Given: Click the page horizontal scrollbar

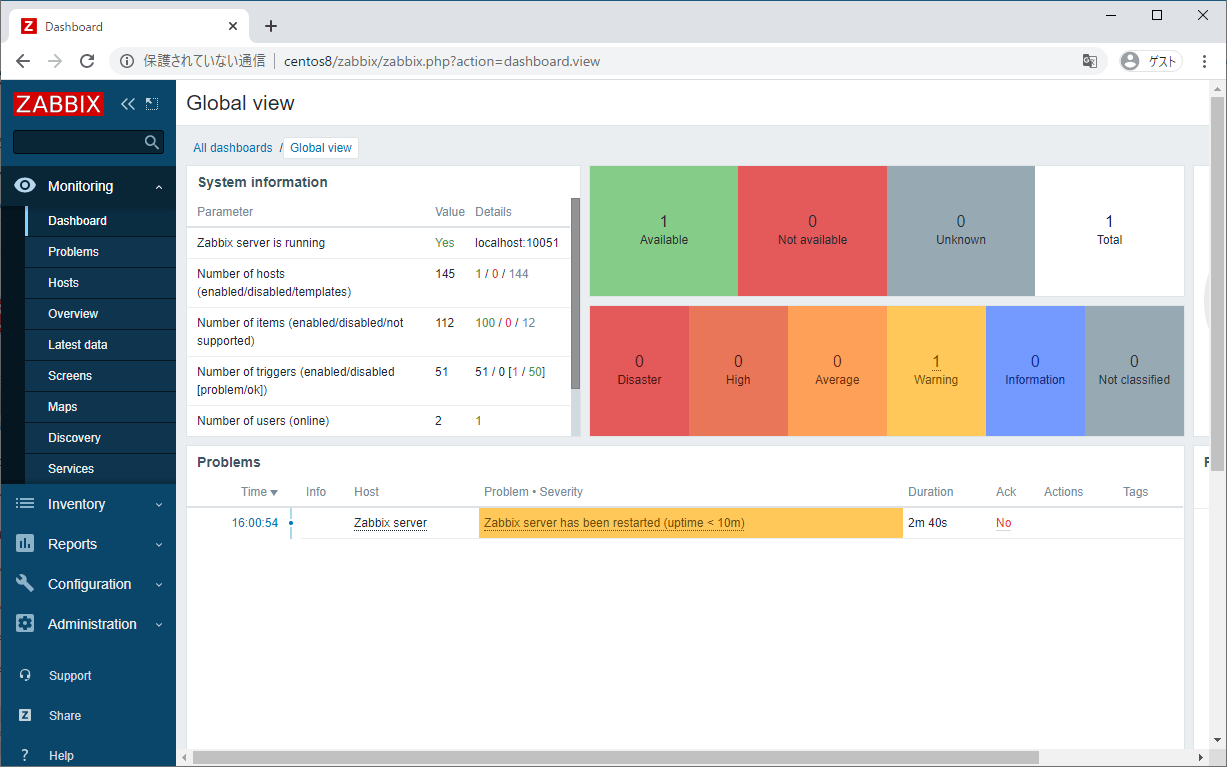Looking at the screenshot, I should (615, 757).
